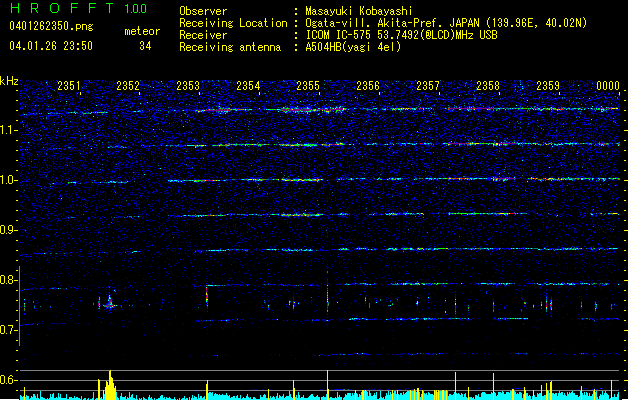
Task: Click the receiver value ICOM IC-575
Action: pyautogui.click(x=401, y=35)
